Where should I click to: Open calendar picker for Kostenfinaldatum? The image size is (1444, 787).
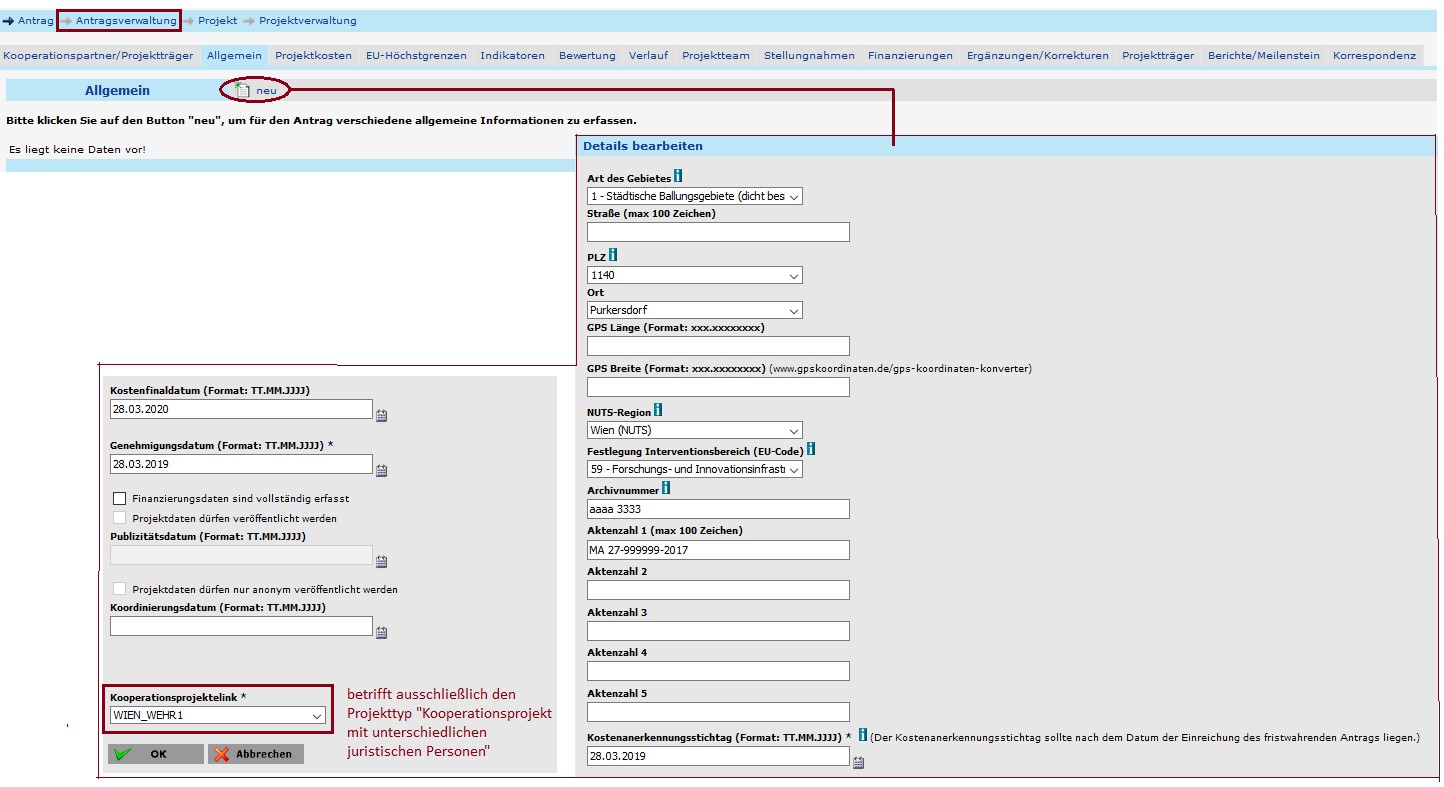[x=381, y=415]
